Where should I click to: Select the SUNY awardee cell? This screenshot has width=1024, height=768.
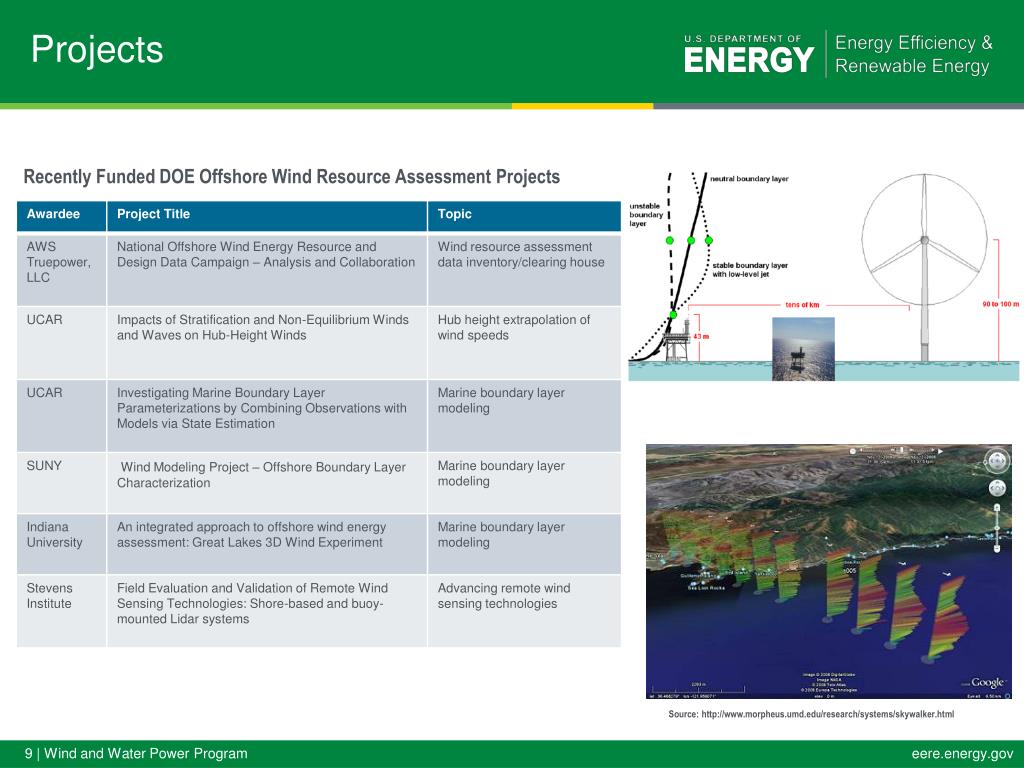pos(61,483)
